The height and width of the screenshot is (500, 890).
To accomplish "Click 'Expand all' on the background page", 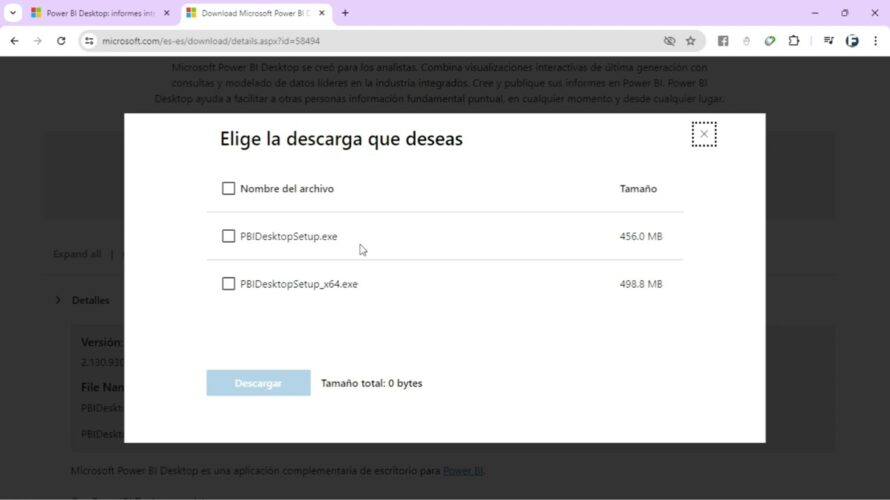I will (77, 254).
